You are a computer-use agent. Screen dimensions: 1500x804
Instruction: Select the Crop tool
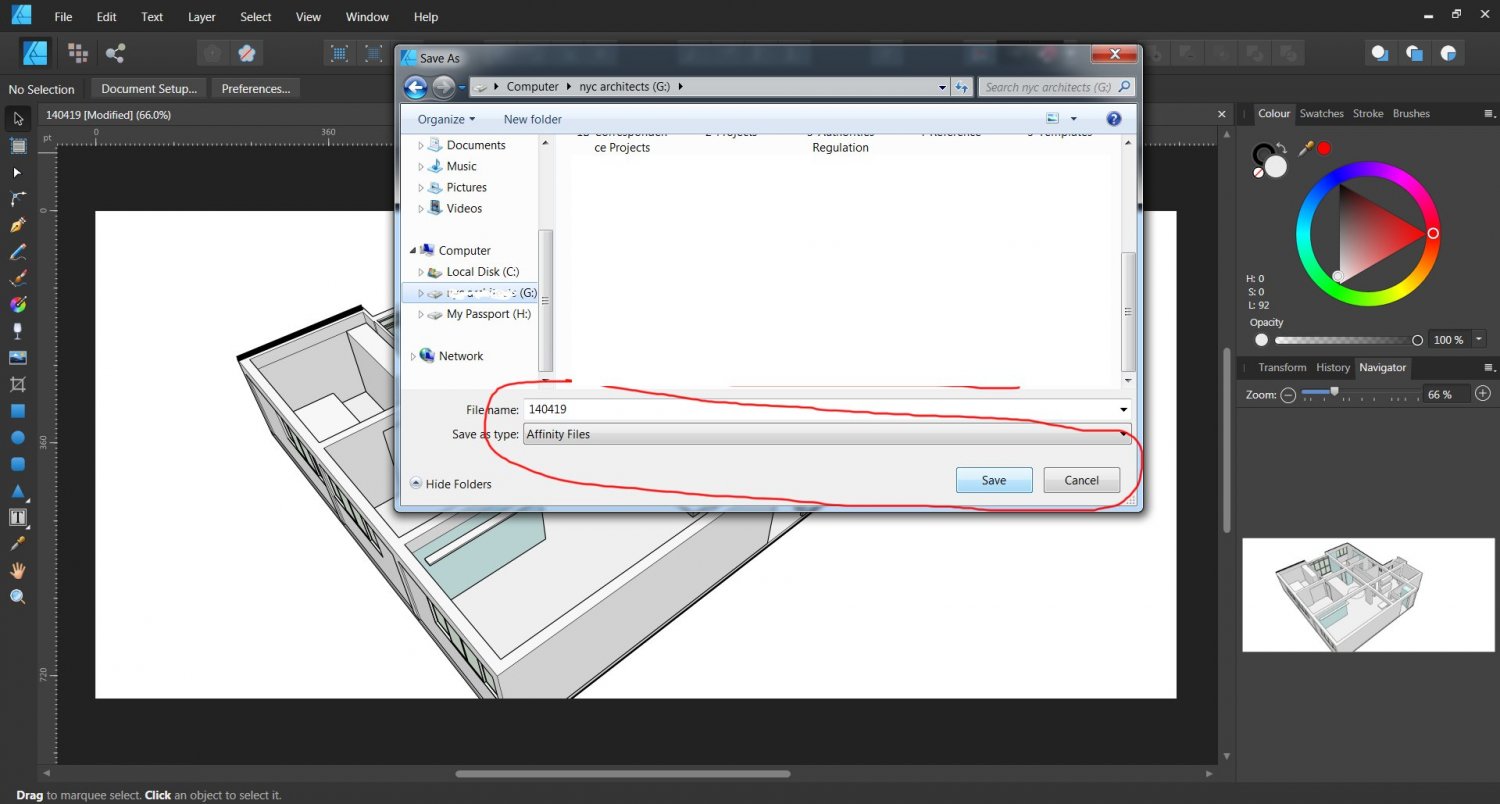coord(18,384)
